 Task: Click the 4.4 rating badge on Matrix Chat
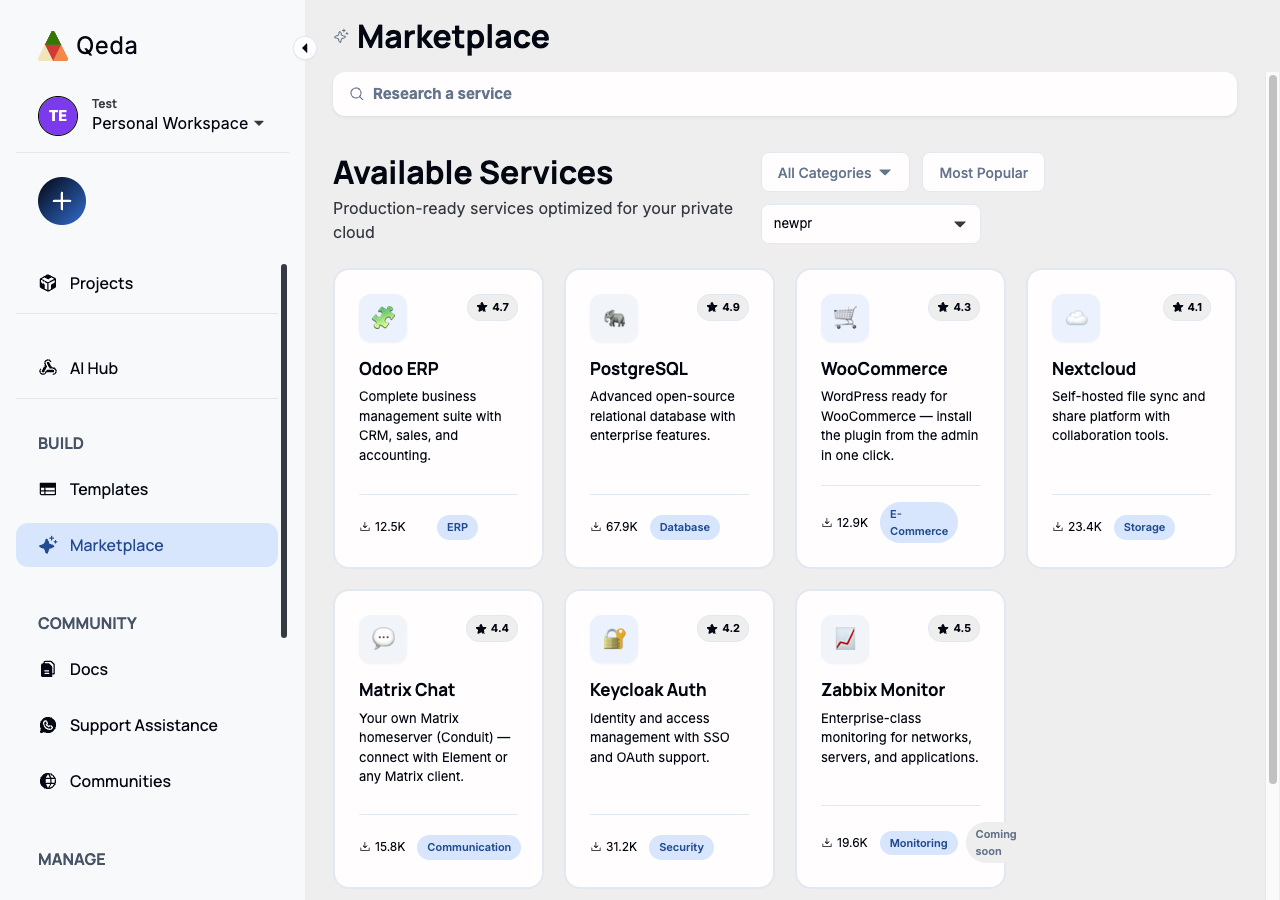492,628
